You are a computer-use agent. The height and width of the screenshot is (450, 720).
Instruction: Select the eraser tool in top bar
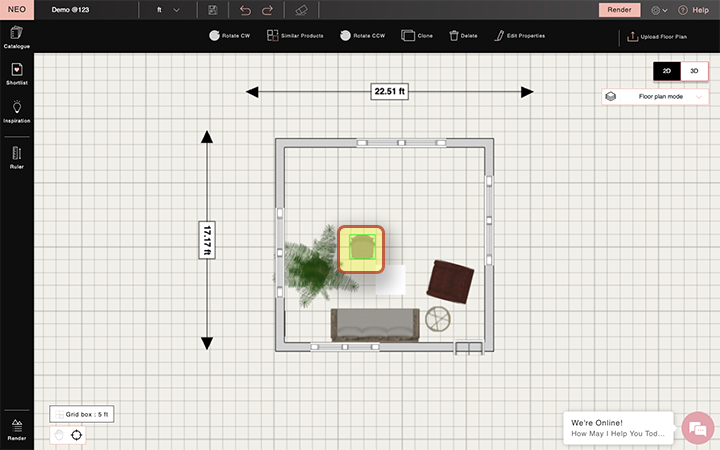point(301,10)
